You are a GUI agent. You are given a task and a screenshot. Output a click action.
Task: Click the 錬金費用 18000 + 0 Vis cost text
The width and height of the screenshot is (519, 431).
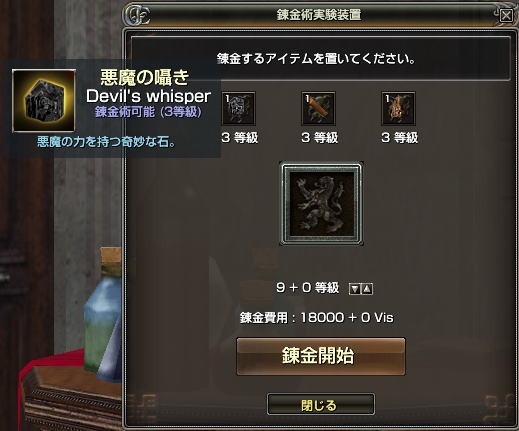click(316, 317)
